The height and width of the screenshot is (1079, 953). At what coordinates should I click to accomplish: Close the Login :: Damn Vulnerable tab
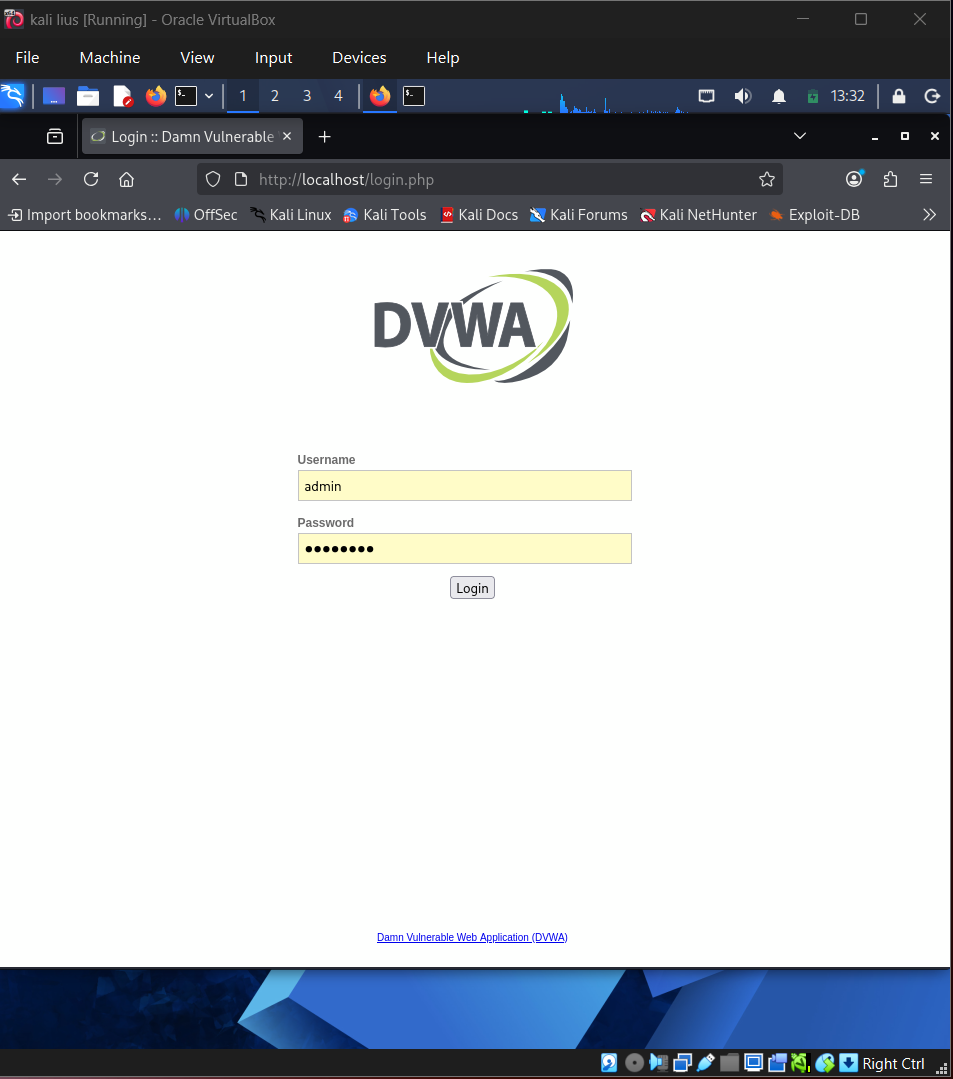click(287, 136)
